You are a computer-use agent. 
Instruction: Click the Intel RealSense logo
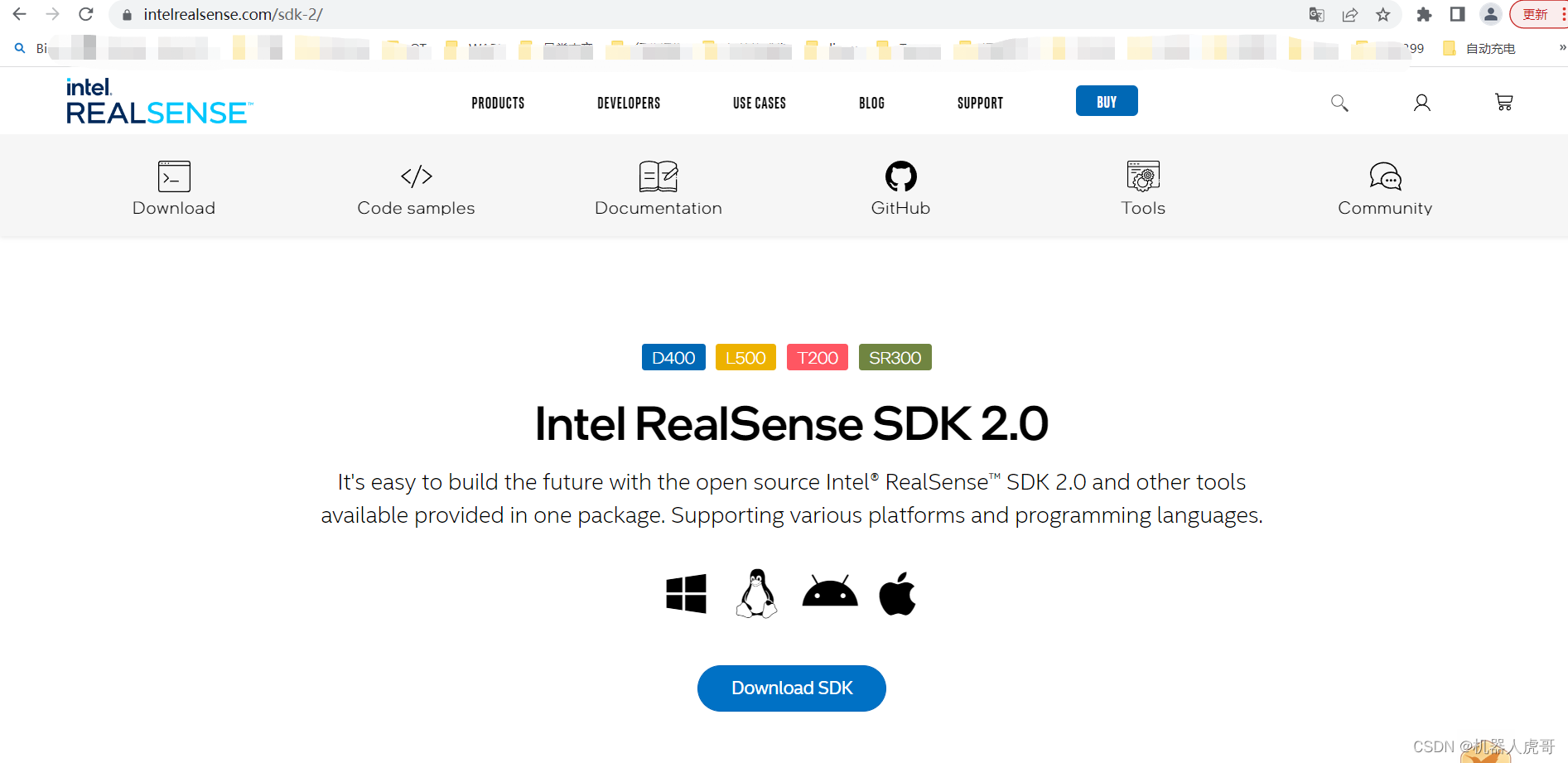coord(159,102)
